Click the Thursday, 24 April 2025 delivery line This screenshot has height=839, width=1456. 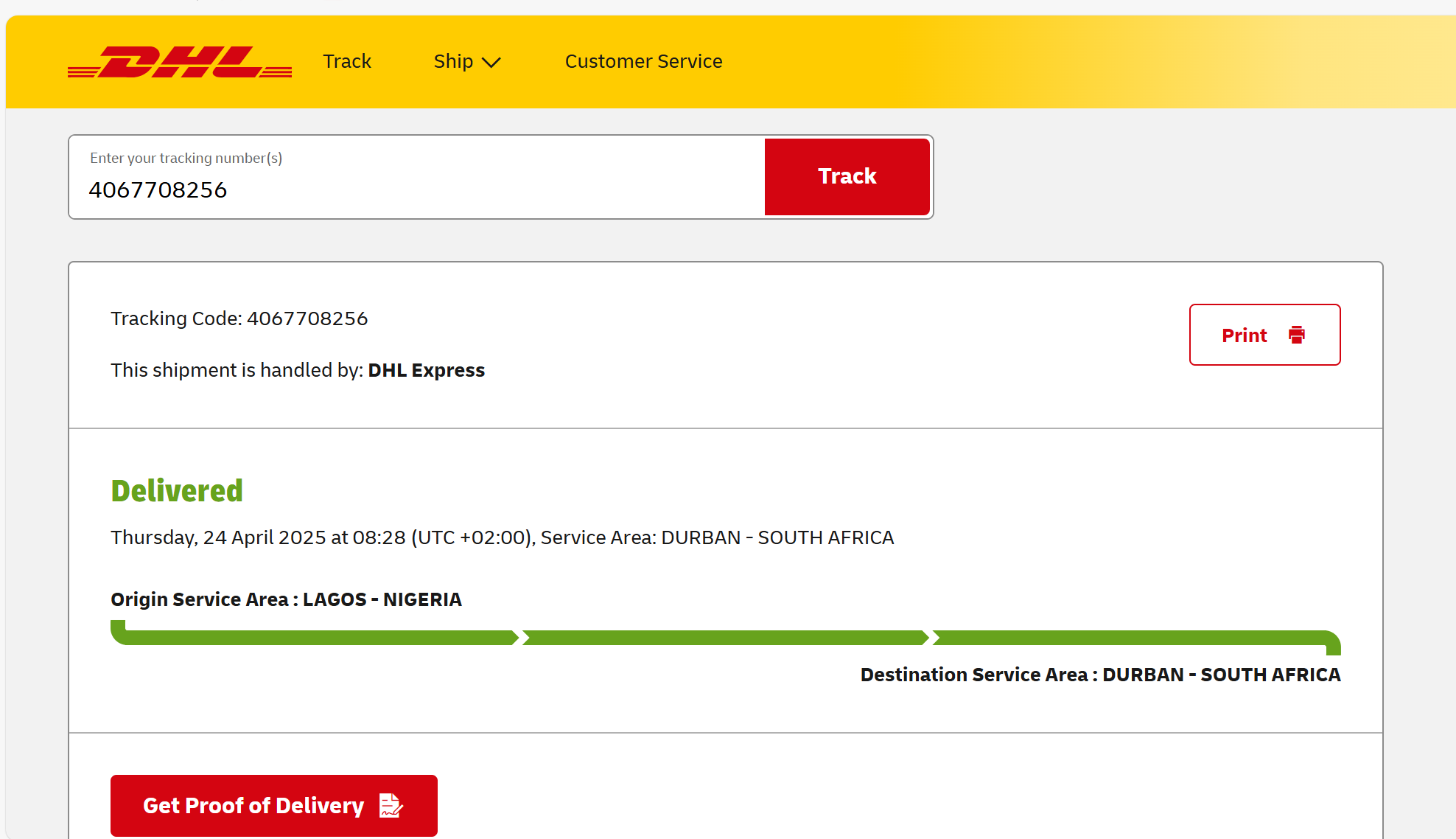[503, 537]
